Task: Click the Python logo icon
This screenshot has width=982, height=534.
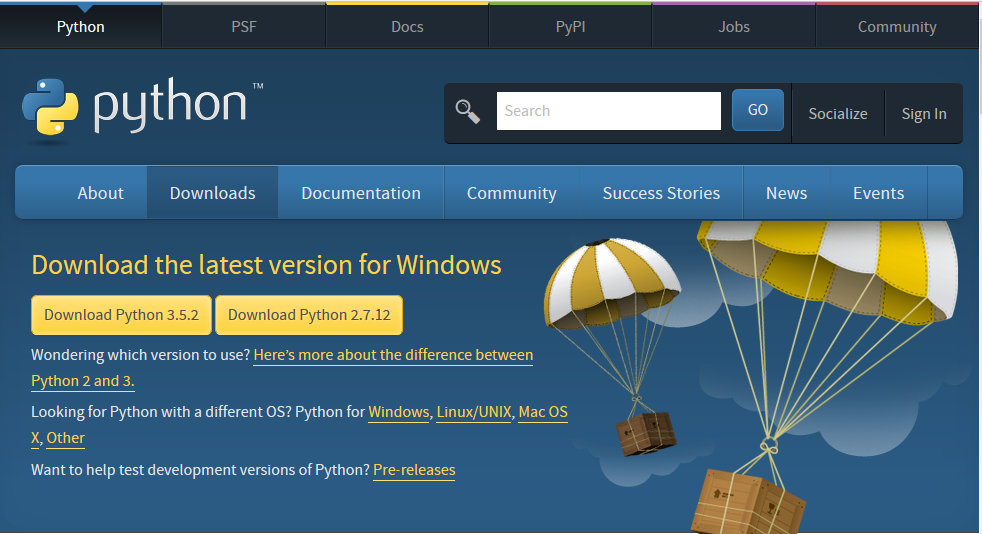Action: click(x=50, y=106)
